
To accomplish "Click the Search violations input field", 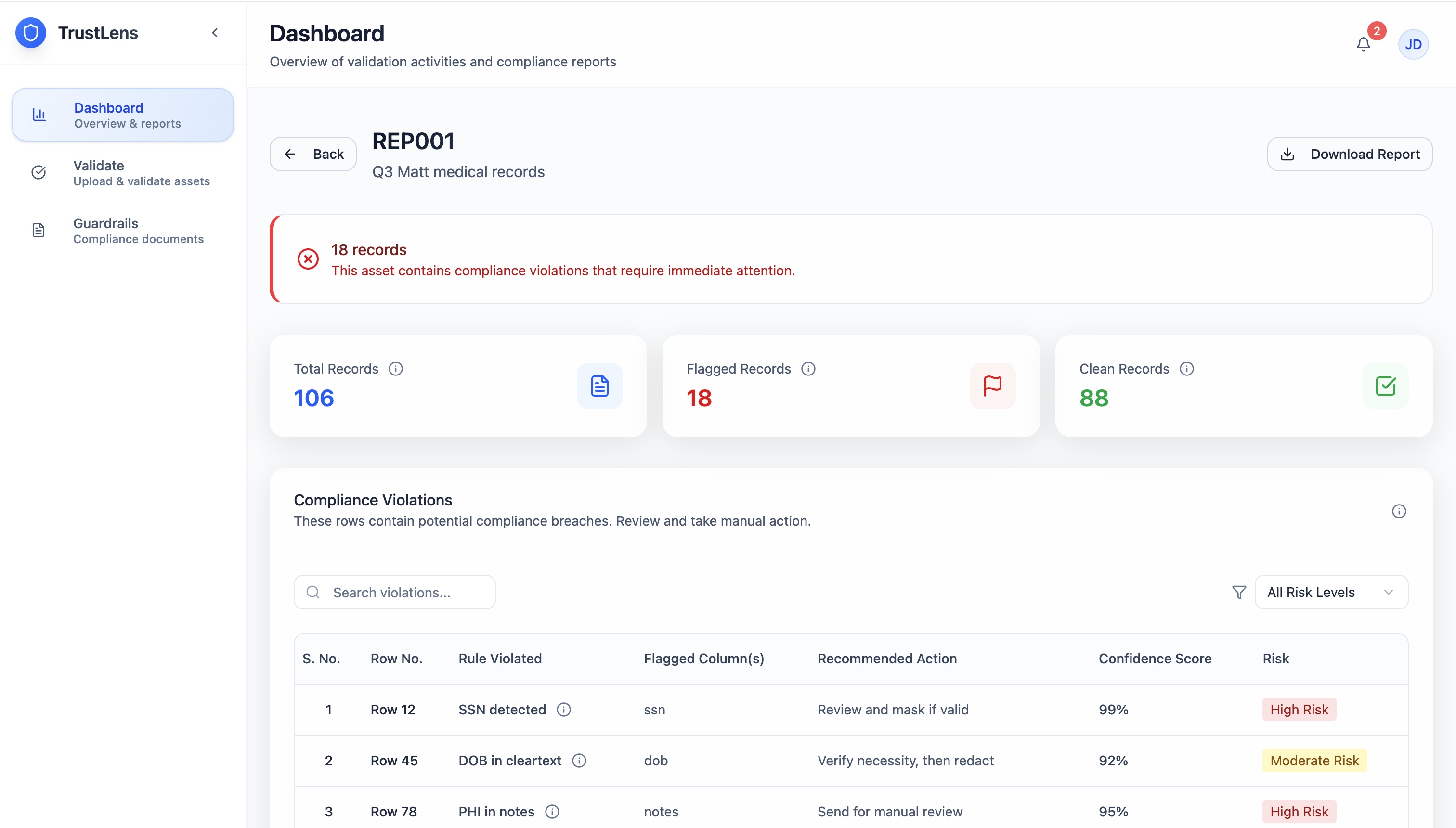I will click(395, 592).
